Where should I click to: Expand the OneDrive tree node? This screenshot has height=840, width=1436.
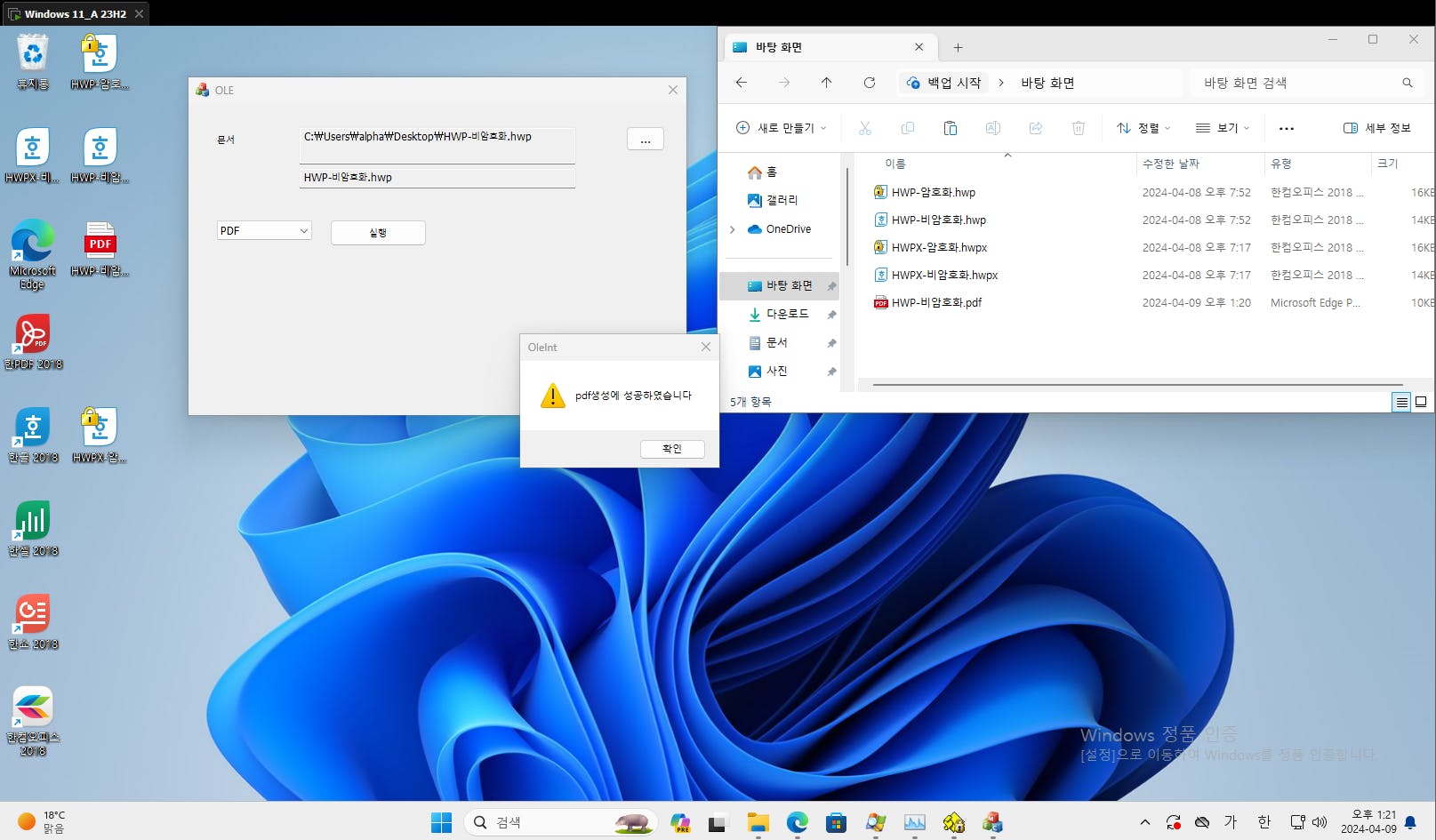733,229
